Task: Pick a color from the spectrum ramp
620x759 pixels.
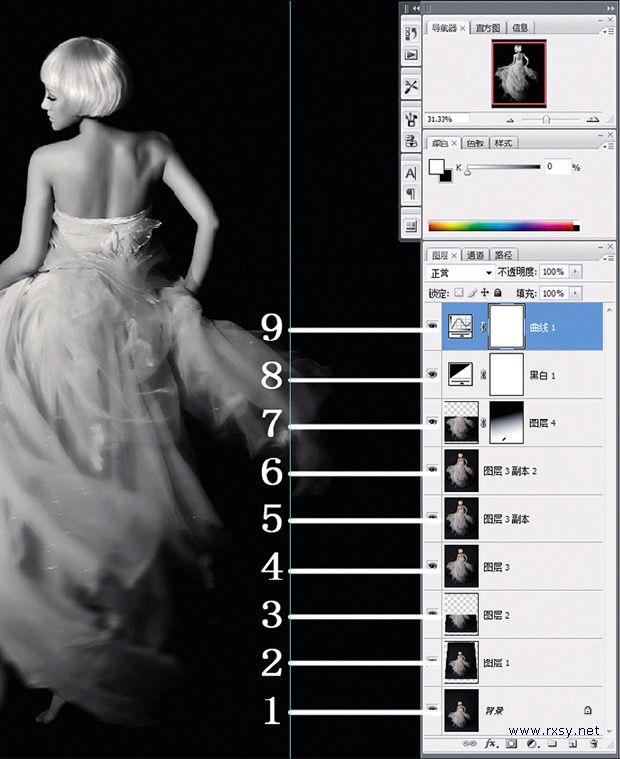Action: pos(503,226)
